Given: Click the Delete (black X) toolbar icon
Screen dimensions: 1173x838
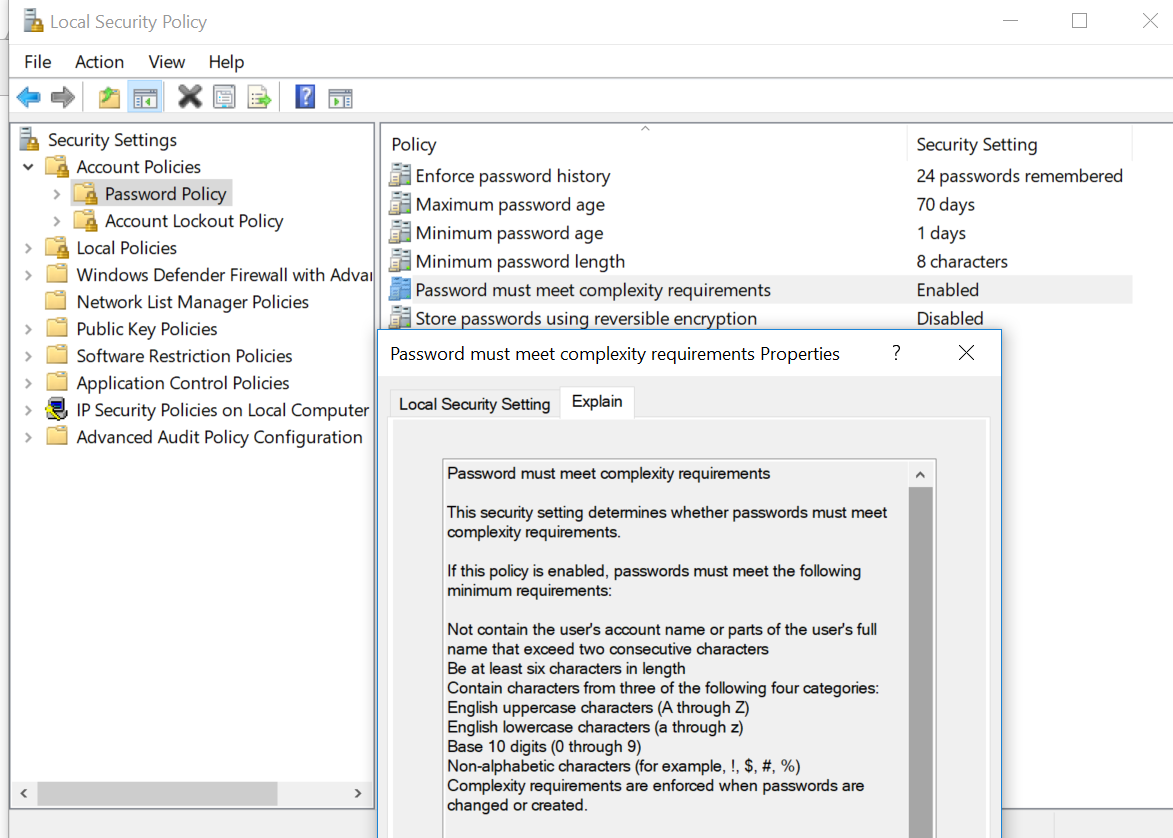Looking at the screenshot, I should pos(190,97).
